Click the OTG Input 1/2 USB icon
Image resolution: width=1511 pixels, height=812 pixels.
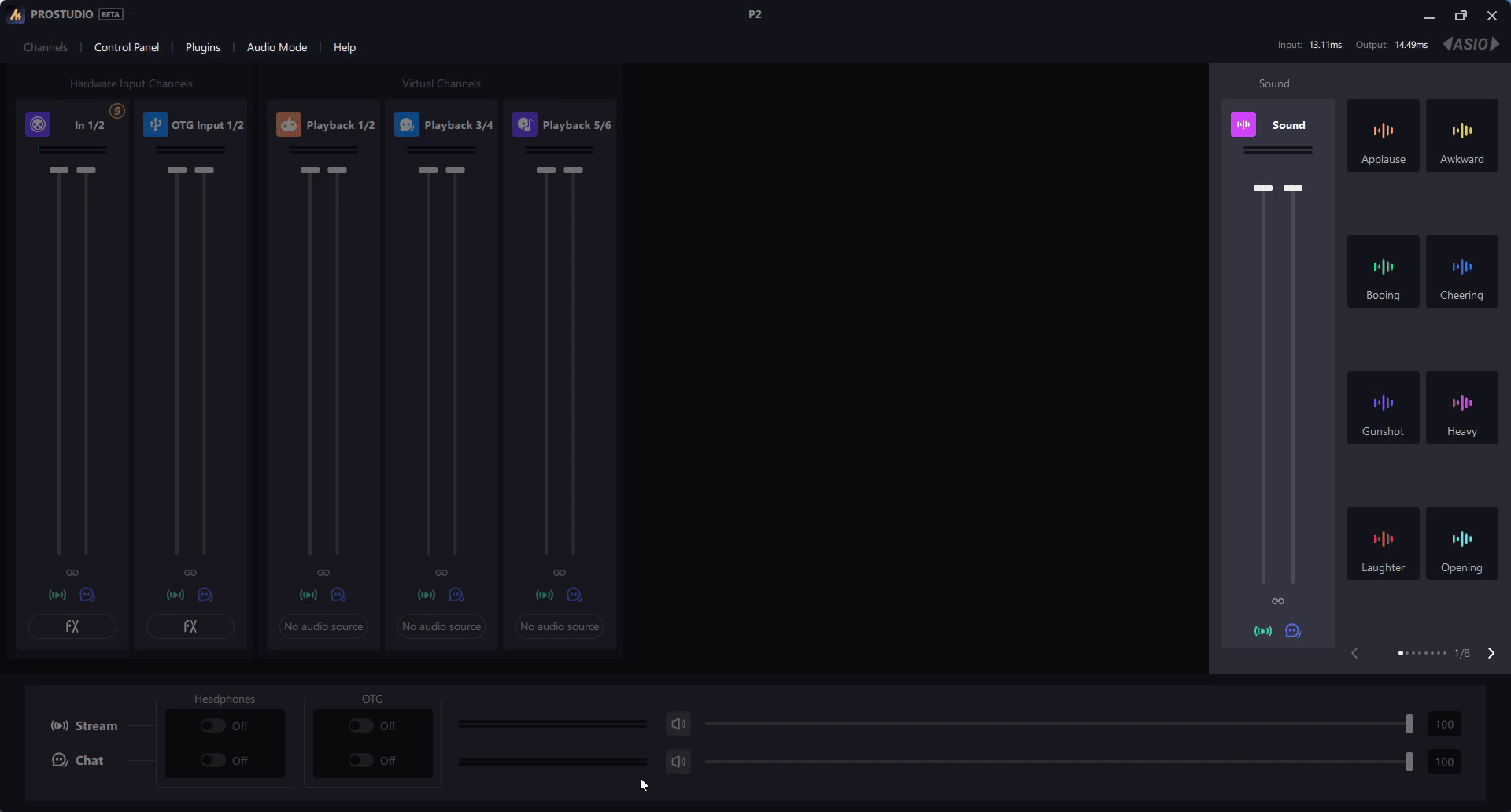point(156,124)
